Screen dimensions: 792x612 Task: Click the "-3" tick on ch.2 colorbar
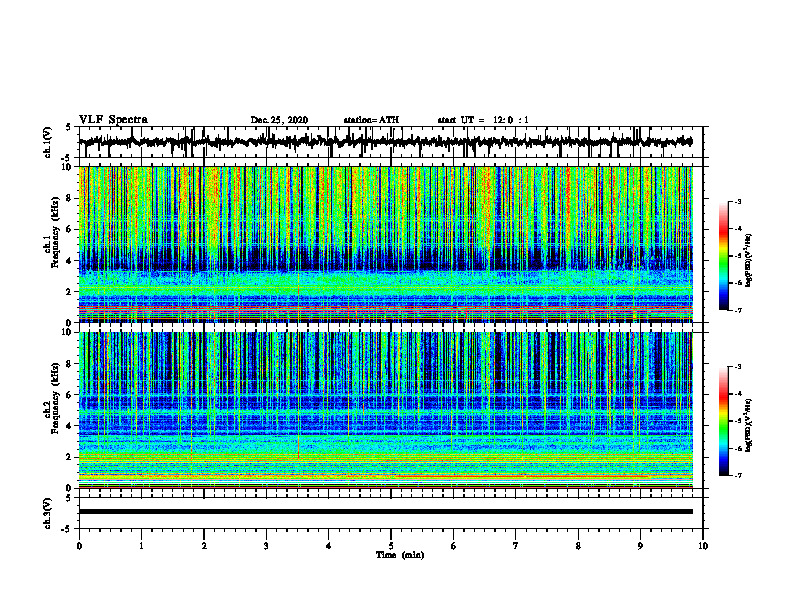pos(738,367)
